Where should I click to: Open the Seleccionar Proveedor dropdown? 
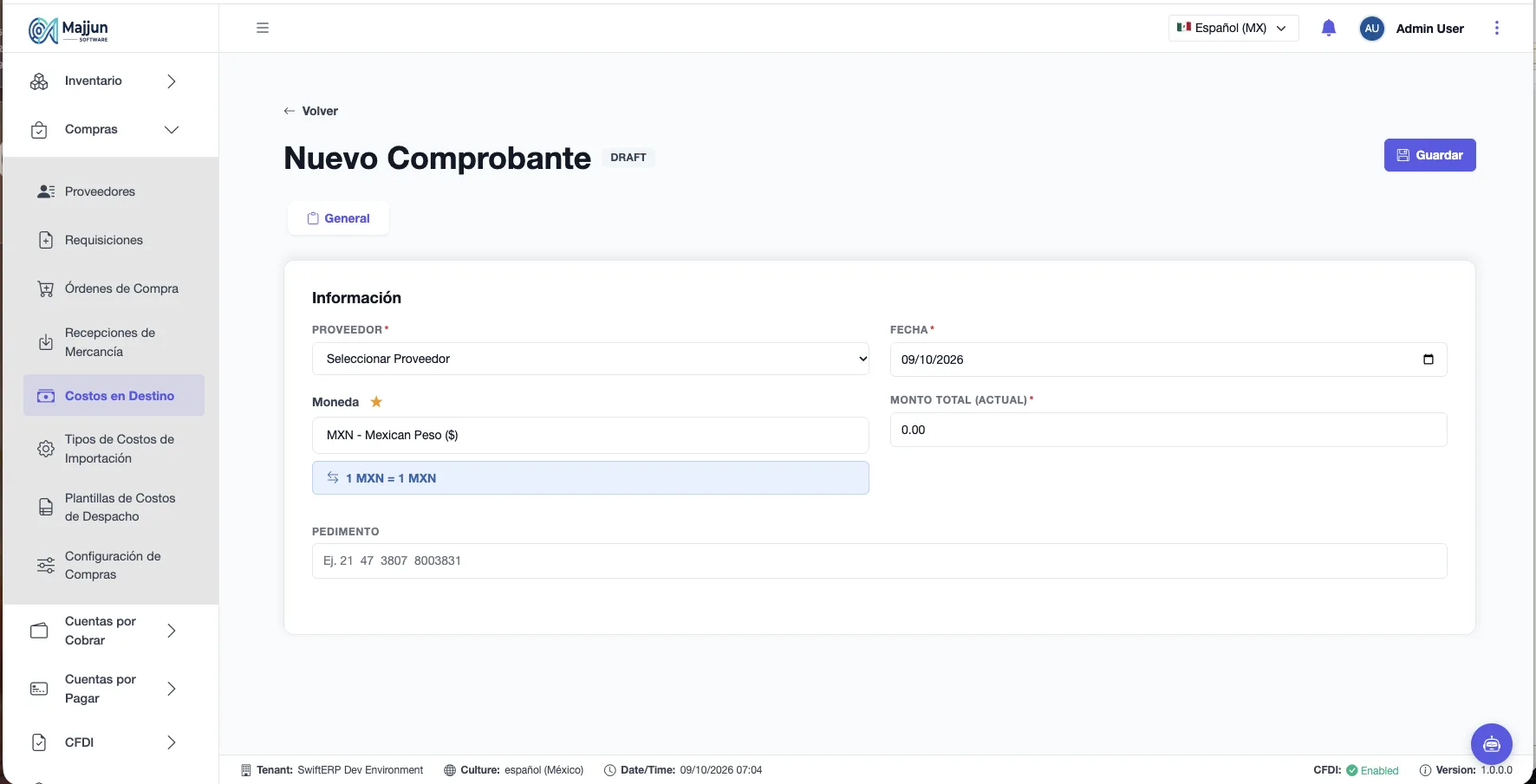pos(590,359)
